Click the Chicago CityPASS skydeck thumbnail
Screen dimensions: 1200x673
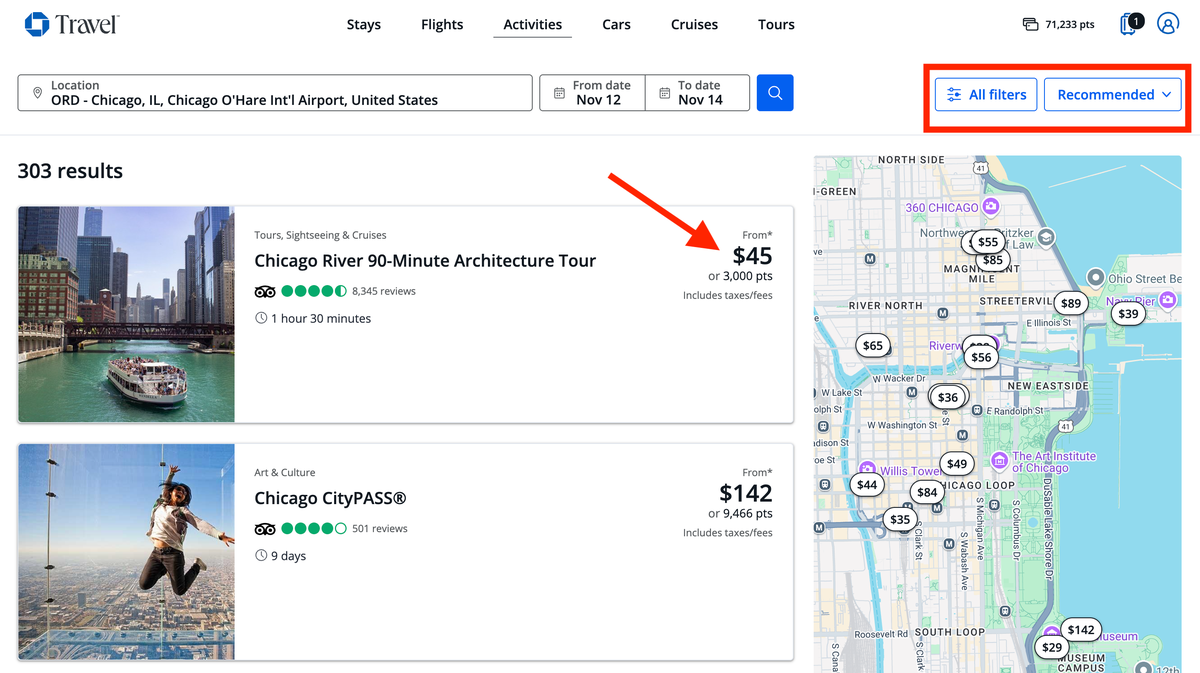click(126, 552)
